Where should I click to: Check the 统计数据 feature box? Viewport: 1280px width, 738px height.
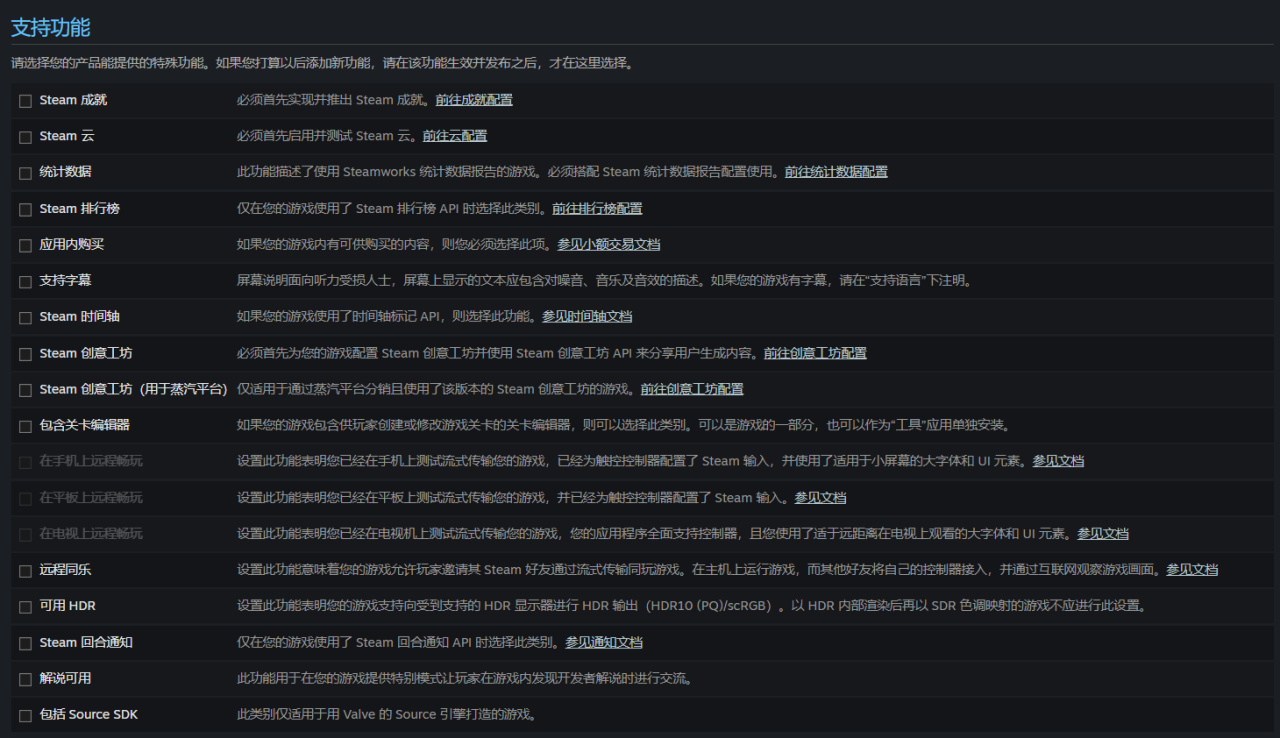(25, 173)
